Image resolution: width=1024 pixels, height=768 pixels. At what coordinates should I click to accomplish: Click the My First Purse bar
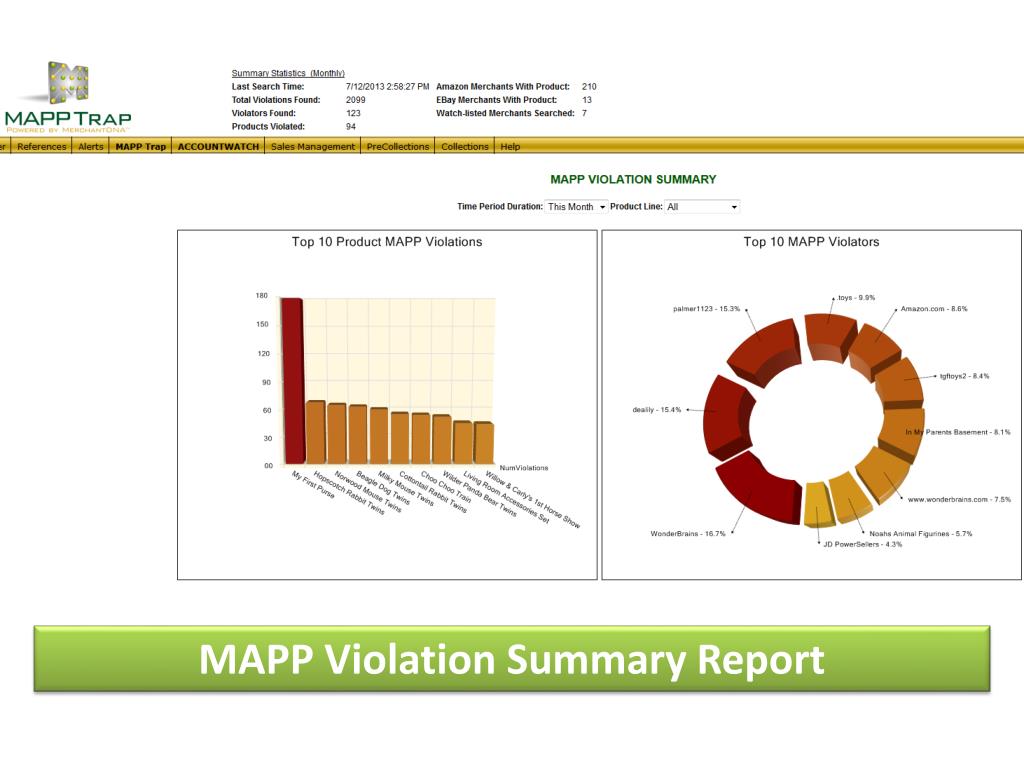pyautogui.click(x=292, y=381)
